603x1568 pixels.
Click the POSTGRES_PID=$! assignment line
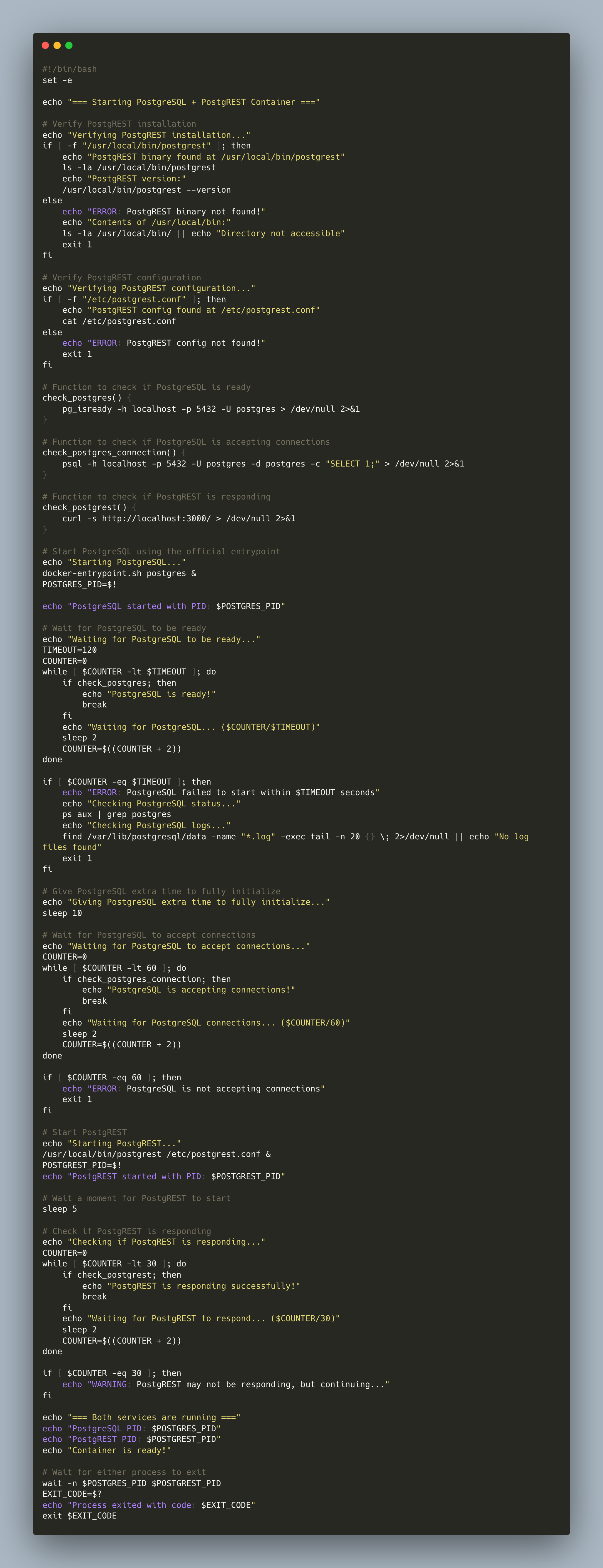[x=79, y=584]
